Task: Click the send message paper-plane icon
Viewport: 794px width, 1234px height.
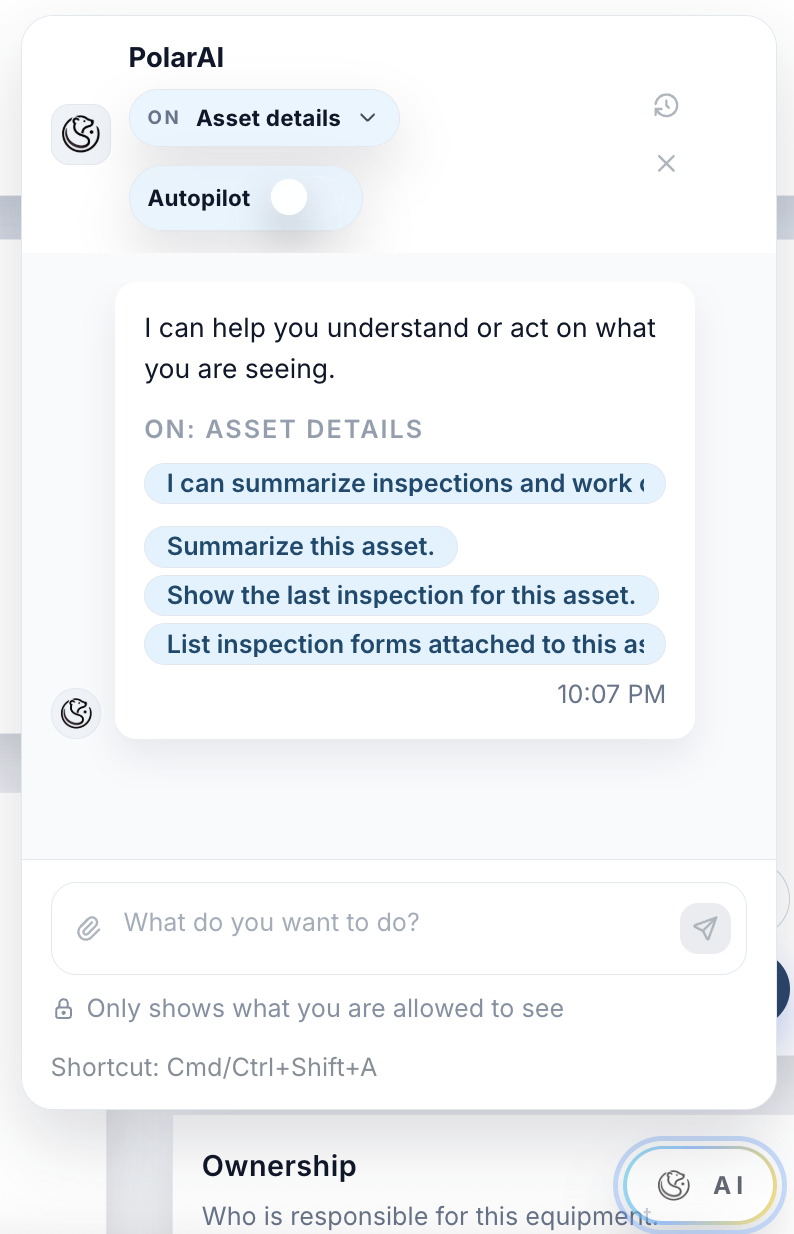Action: (x=705, y=928)
